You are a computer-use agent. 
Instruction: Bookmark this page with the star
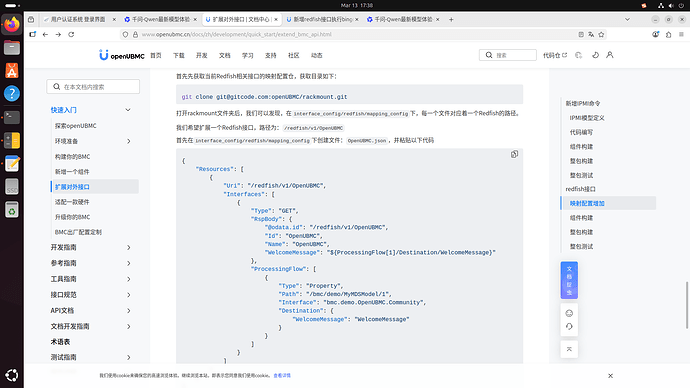(x=601, y=34)
